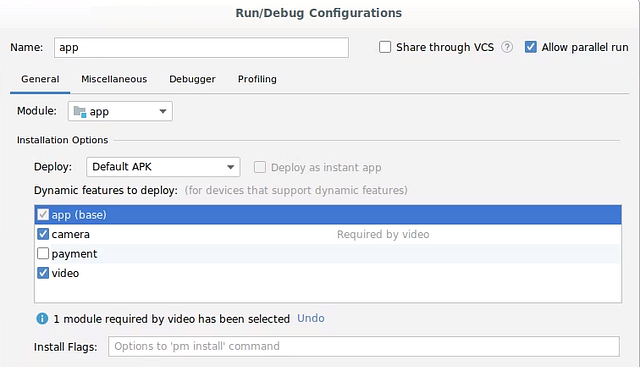This screenshot has height=367, width=640.
Task: Click the Install Flags input field
Action: point(364,346)
